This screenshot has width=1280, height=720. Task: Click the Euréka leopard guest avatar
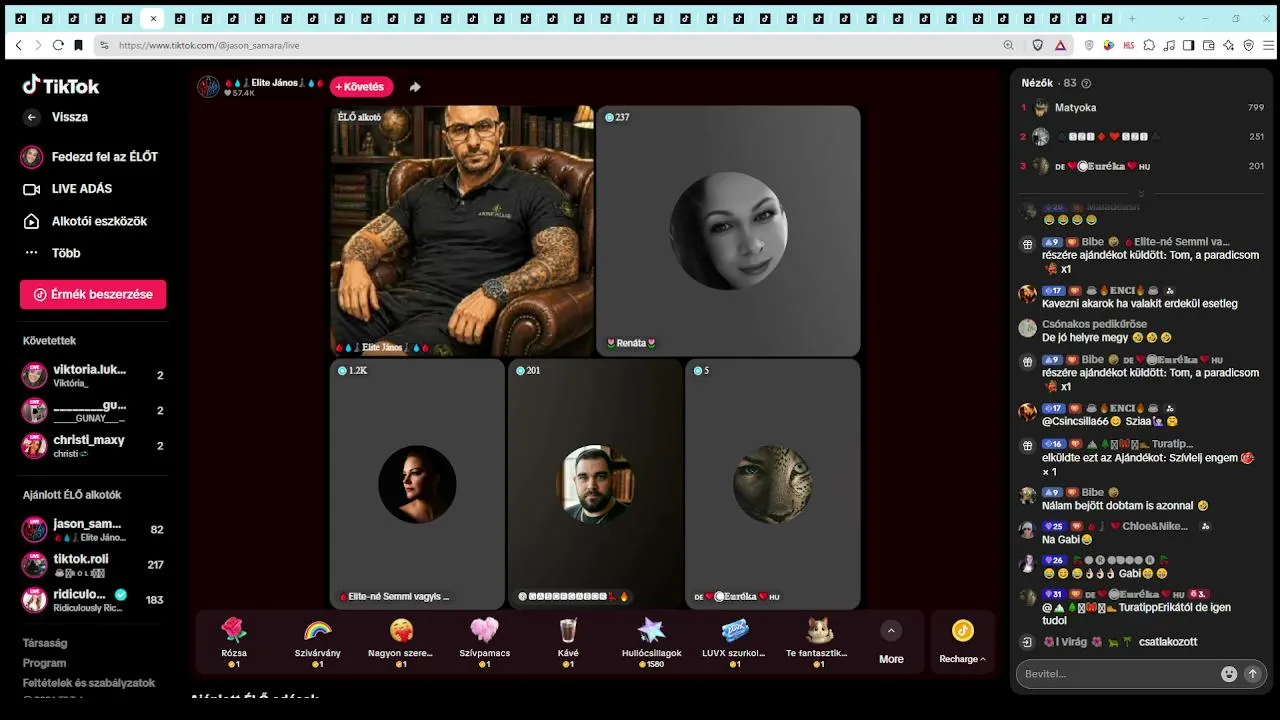pos(772,484)
